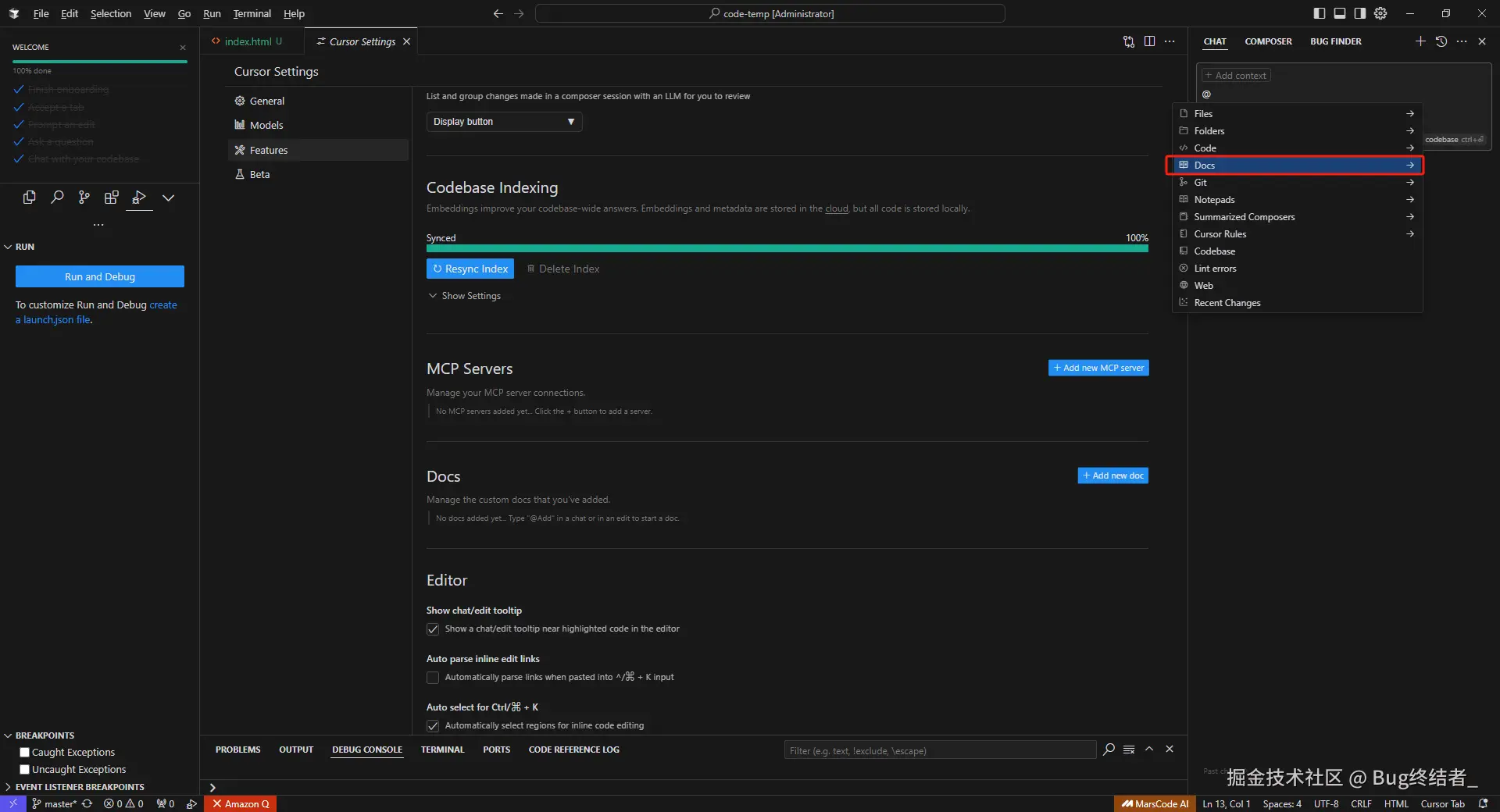Start a new chat with the plus icon
The image size is (1500, 812).
tap(1420, 41)
